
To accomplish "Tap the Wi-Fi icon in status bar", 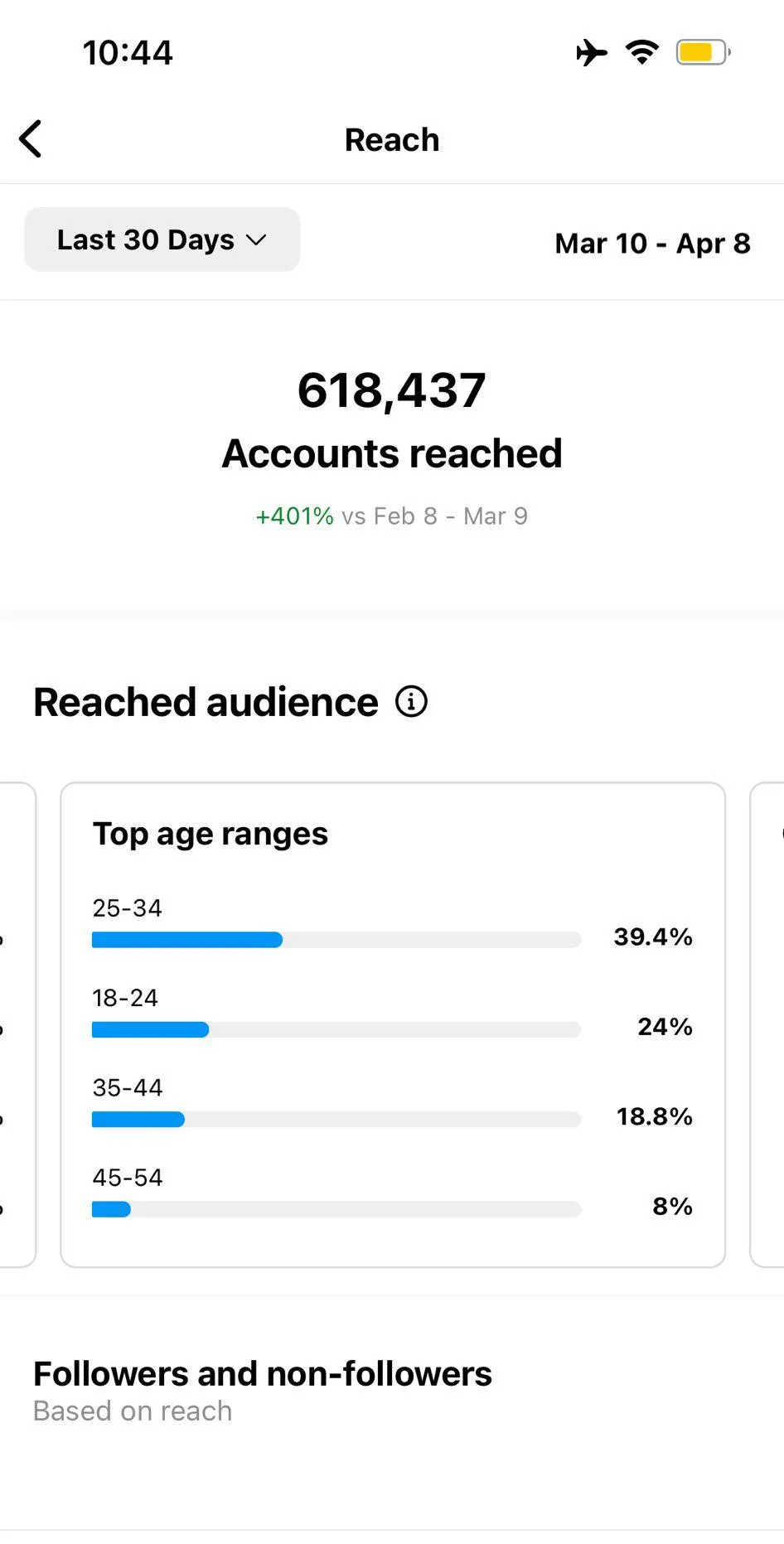I will click(642, 51).
